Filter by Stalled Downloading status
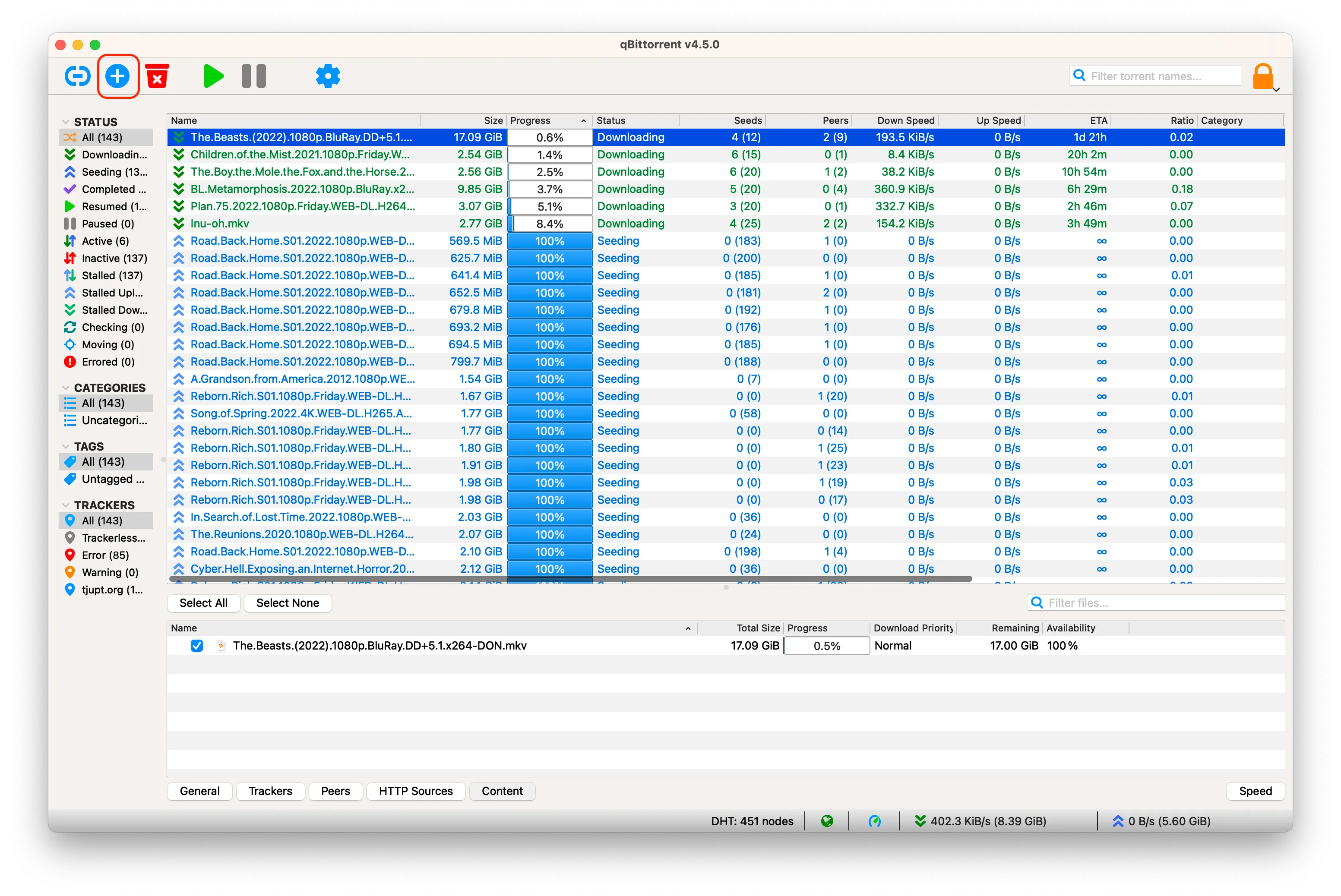The height and width of the screenshot is (896, 1341). click(106, 310)
